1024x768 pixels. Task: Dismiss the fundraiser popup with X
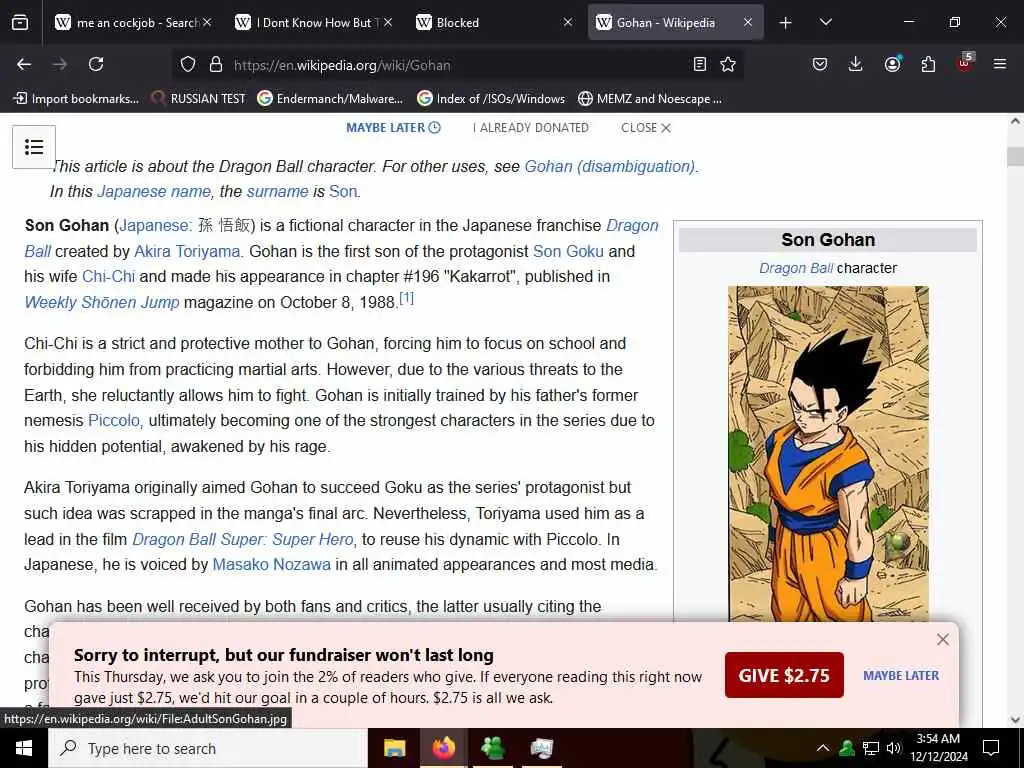[x=942, y=639]
